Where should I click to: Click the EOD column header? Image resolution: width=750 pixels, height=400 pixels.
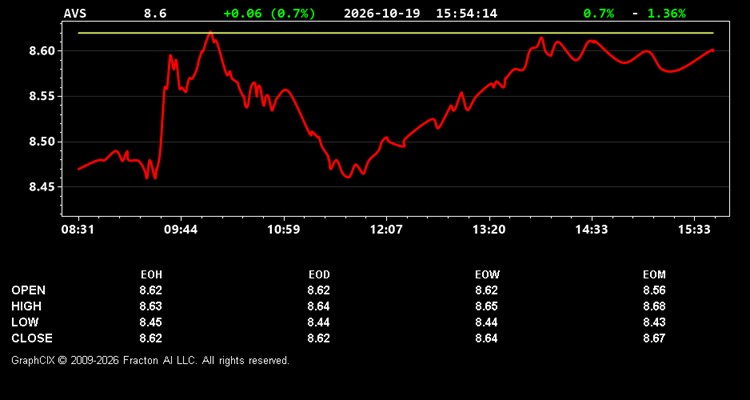(x=319, y=275)
